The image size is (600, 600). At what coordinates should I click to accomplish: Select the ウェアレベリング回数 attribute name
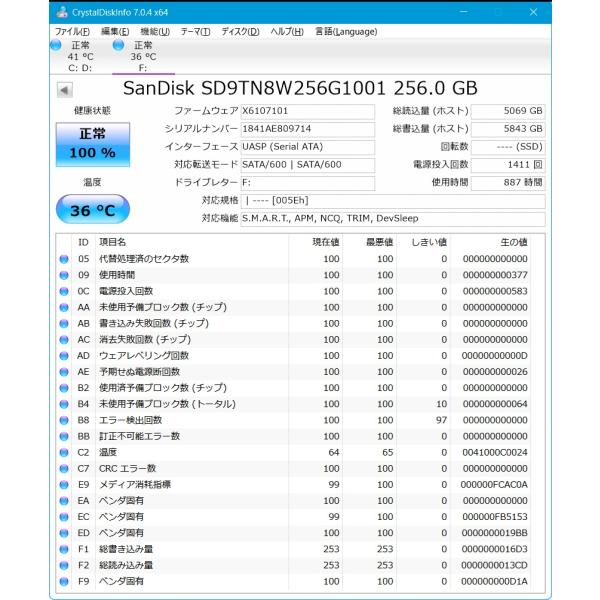[x=144, y=356]
